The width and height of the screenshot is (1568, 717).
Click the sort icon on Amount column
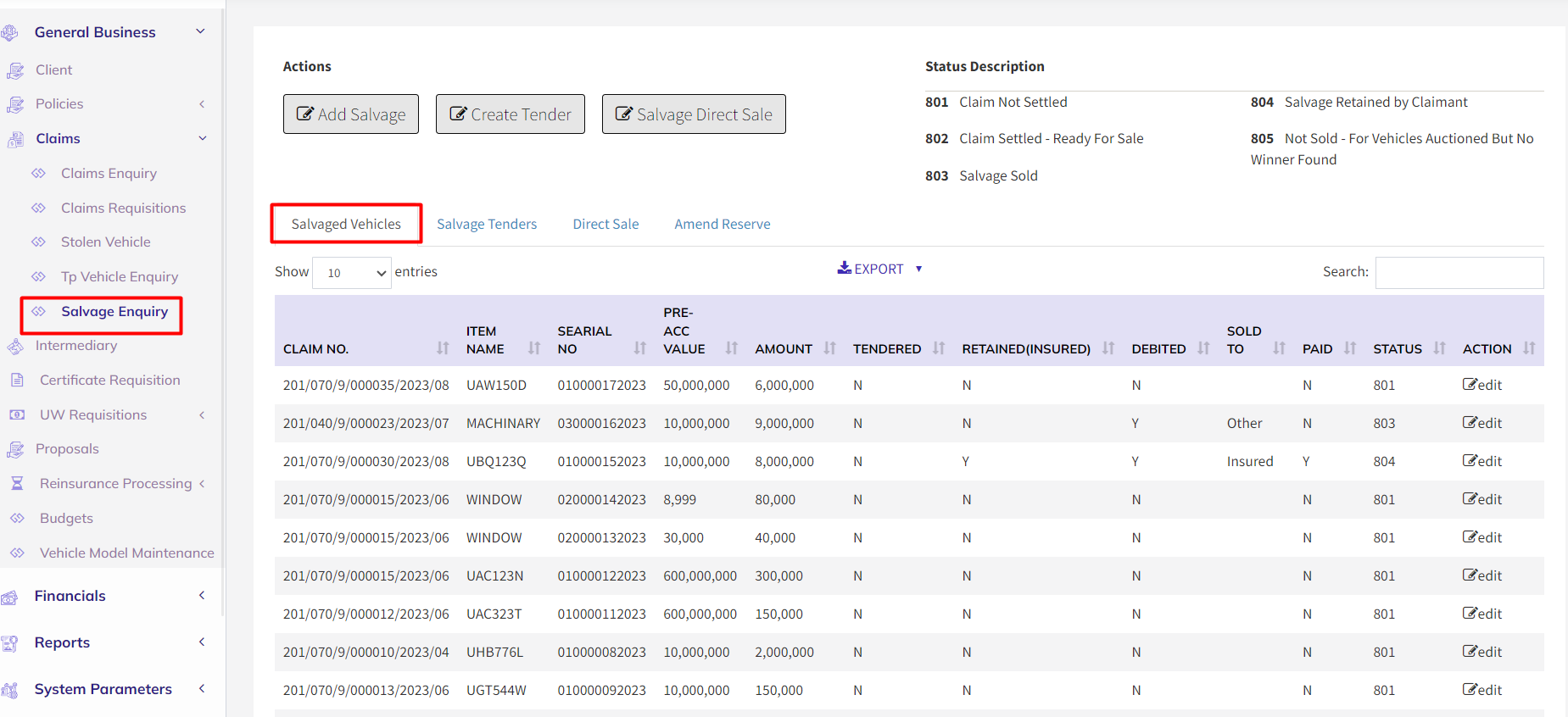click(x=829, y=348)
